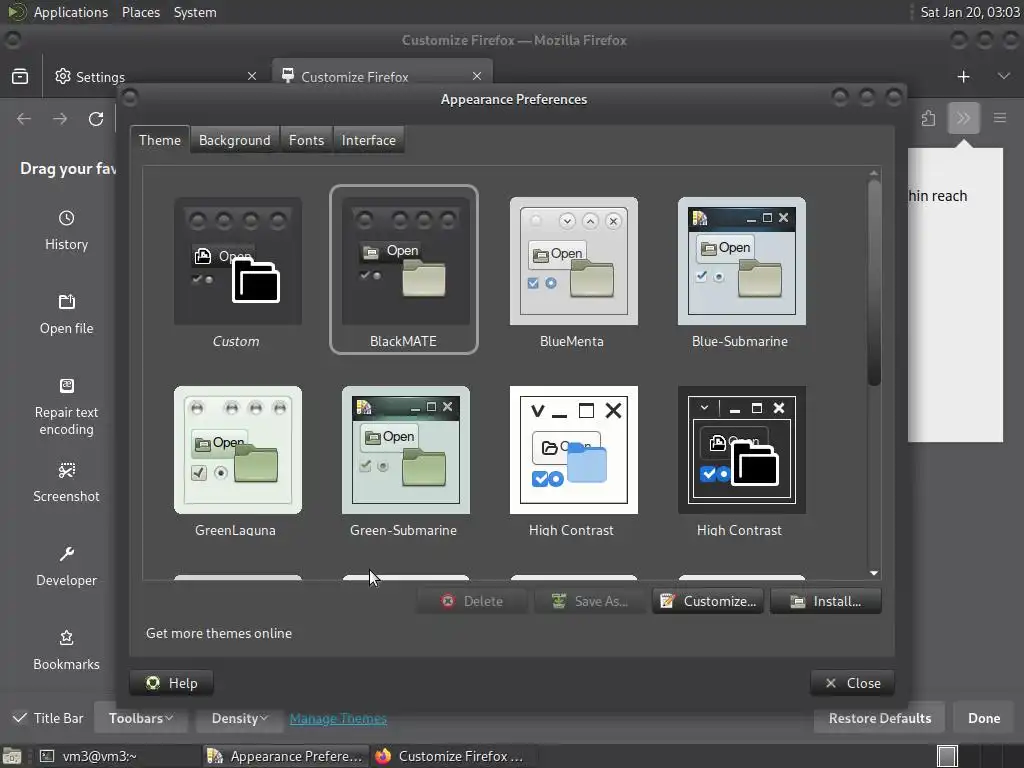Image resolution: width=1024 pixels, height=768 pixels.
Task: Select the white High Contrast theme
Action: coord(573,450)
